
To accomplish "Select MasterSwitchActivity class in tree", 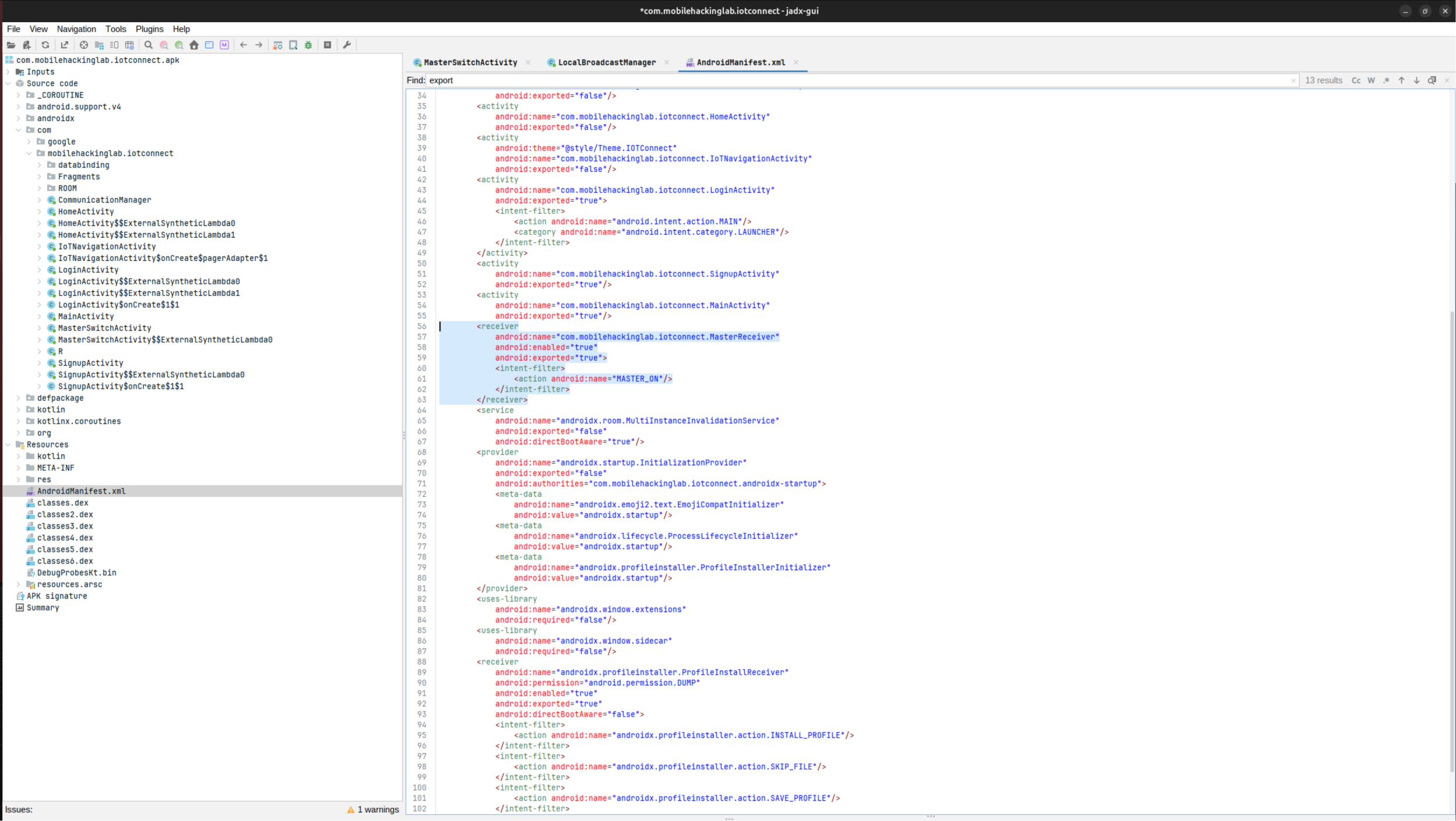I will click(104, 328).
